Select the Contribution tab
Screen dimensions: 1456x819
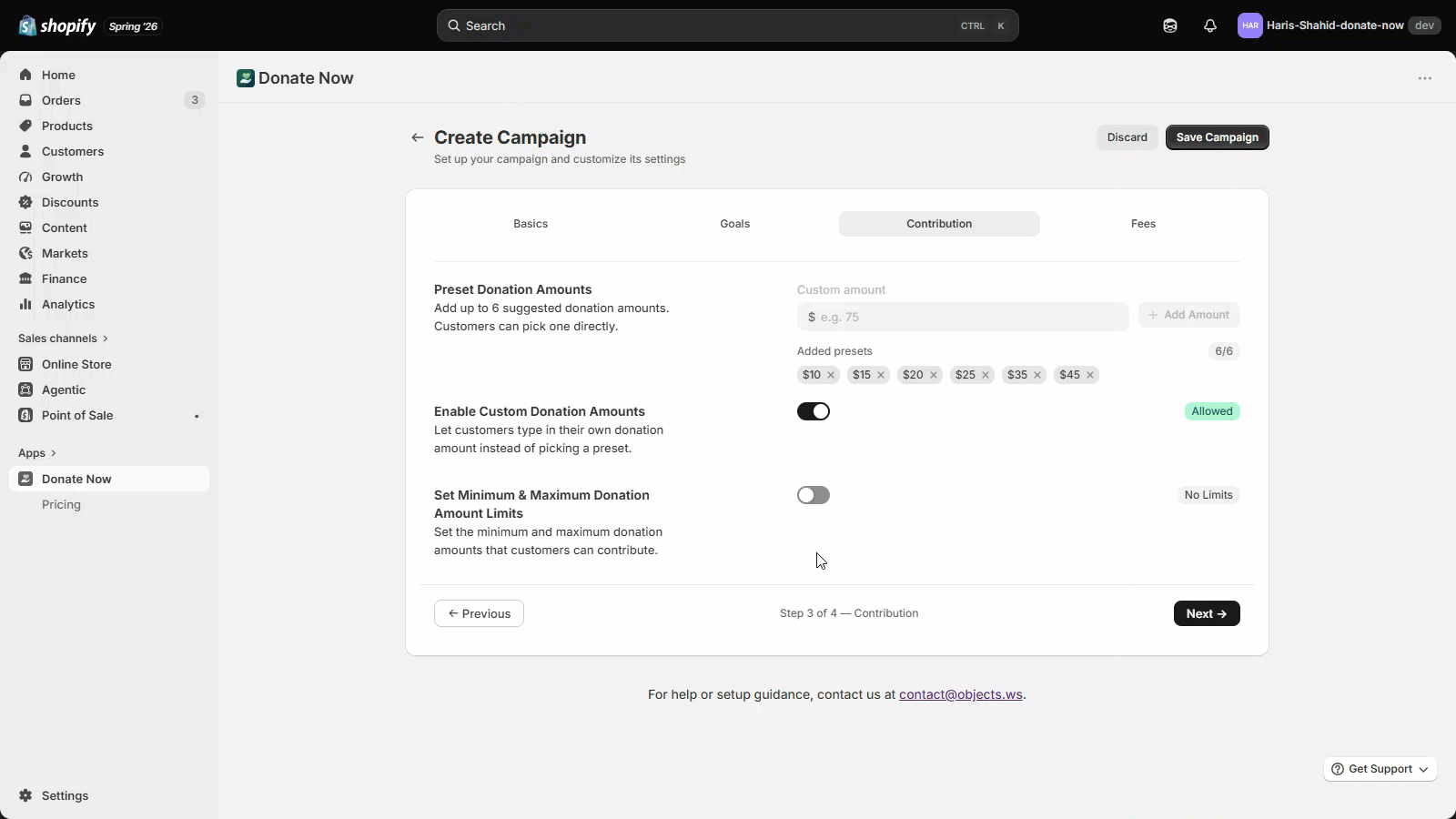pyautogui.click(x=939, y=224)
